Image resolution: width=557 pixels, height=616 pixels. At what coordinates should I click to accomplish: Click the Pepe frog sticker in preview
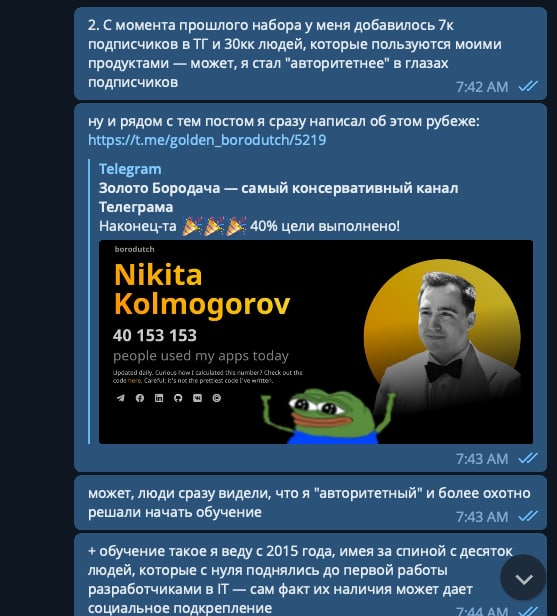(x=328, y=416)
